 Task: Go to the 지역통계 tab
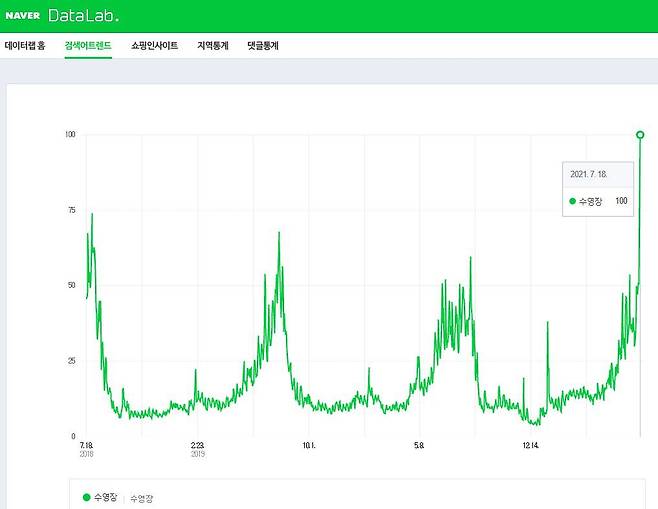pos(212,45)
